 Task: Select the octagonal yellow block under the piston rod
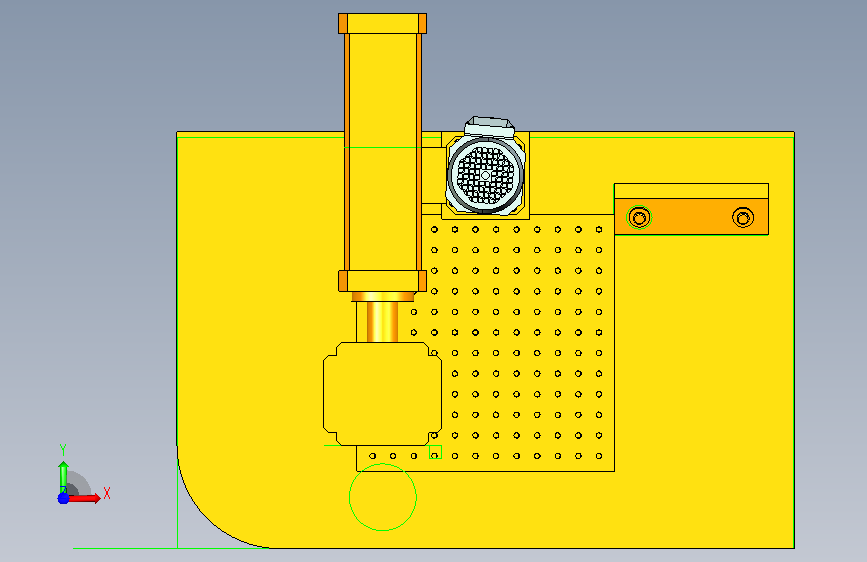click(383, 394)
